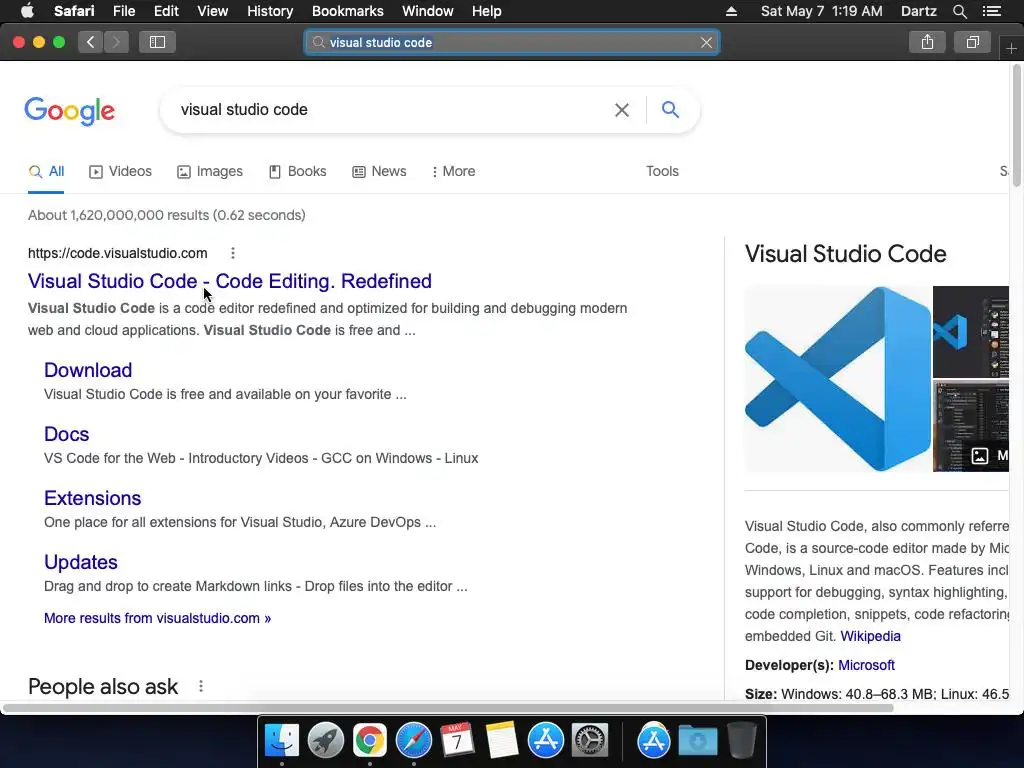The image size is (1024, 768).
Task: Open options dots beside People also ask
Action: (201, 686)
